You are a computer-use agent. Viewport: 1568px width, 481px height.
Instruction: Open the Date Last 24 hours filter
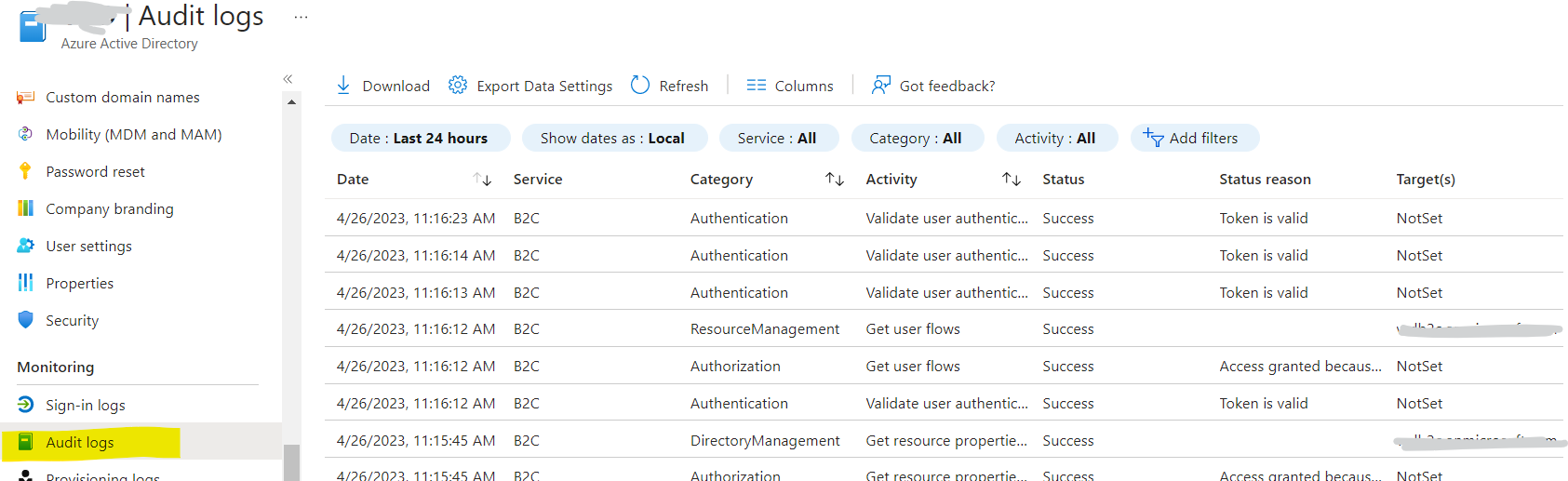tap(420, 138)
